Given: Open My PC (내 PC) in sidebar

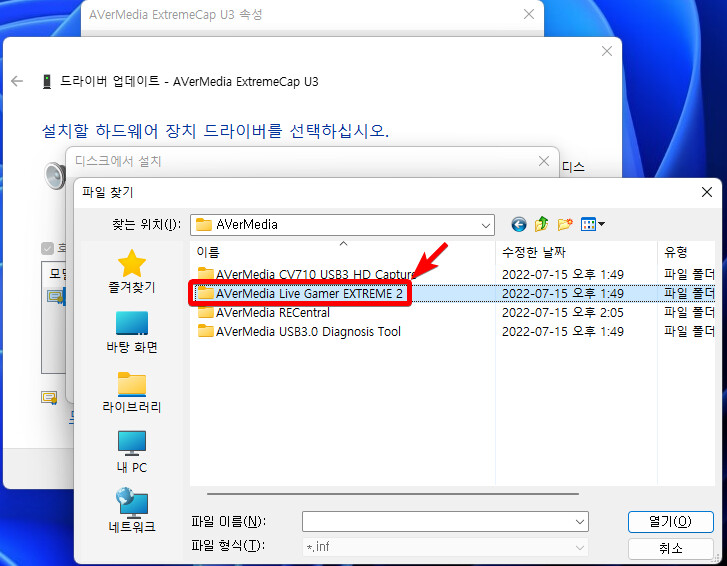Looking at the screenshot, I should coord(132,452).
